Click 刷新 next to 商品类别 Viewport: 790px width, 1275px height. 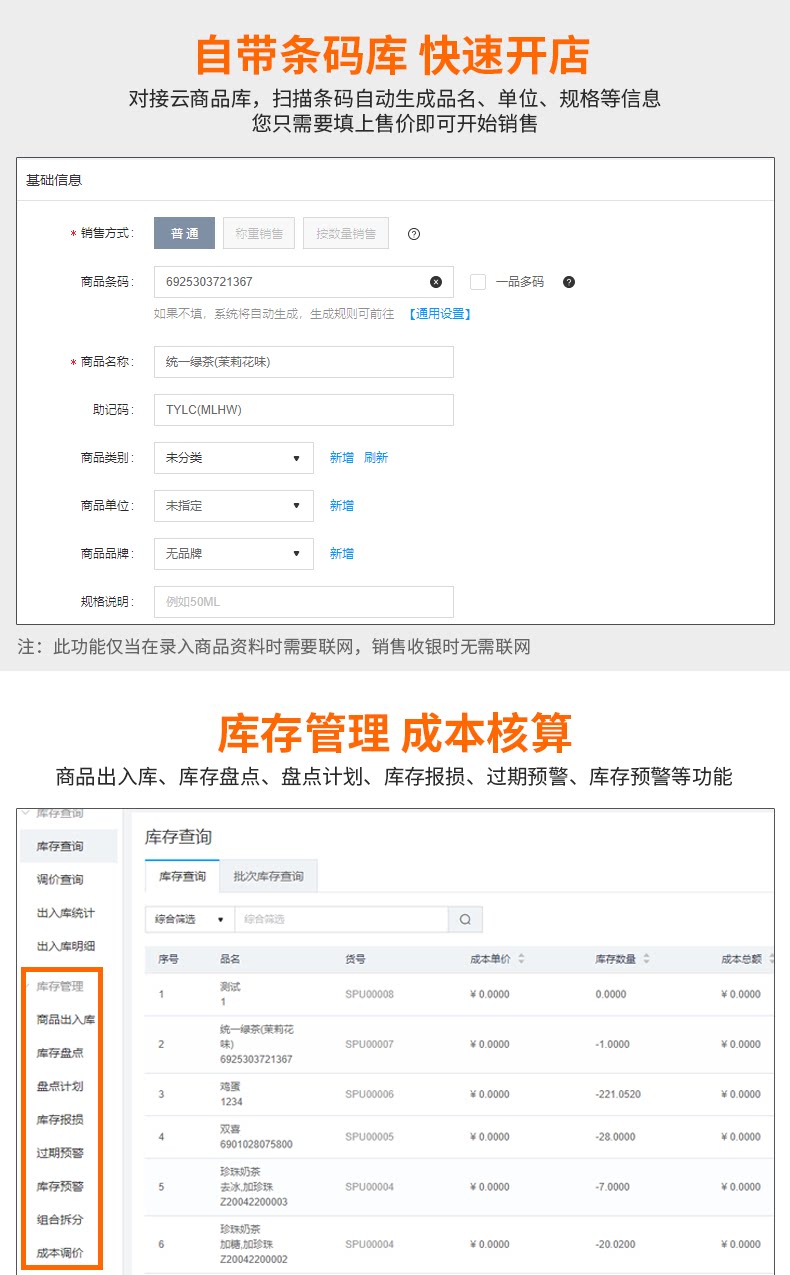(376, 458)
